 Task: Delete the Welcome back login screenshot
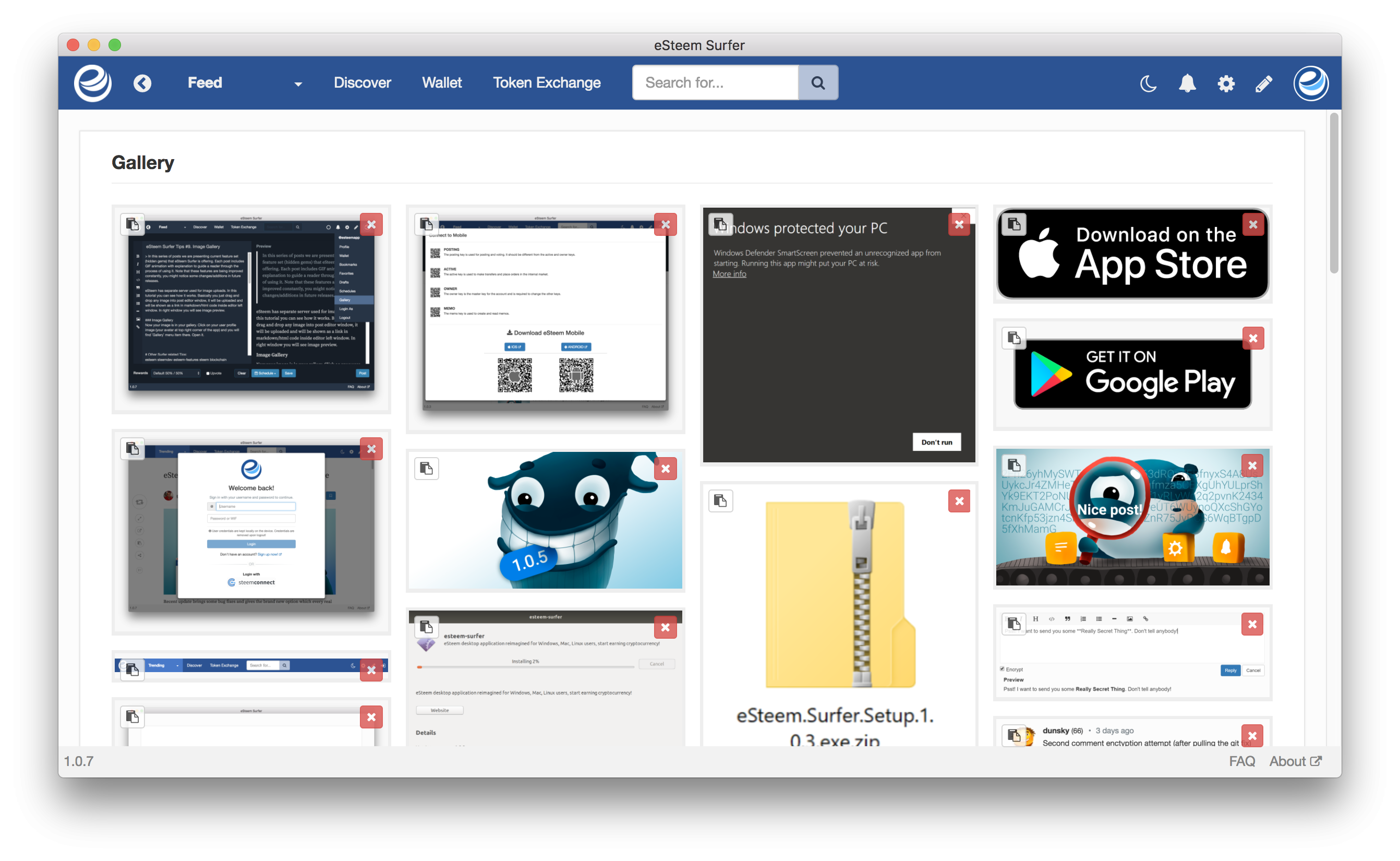[371, 449]
